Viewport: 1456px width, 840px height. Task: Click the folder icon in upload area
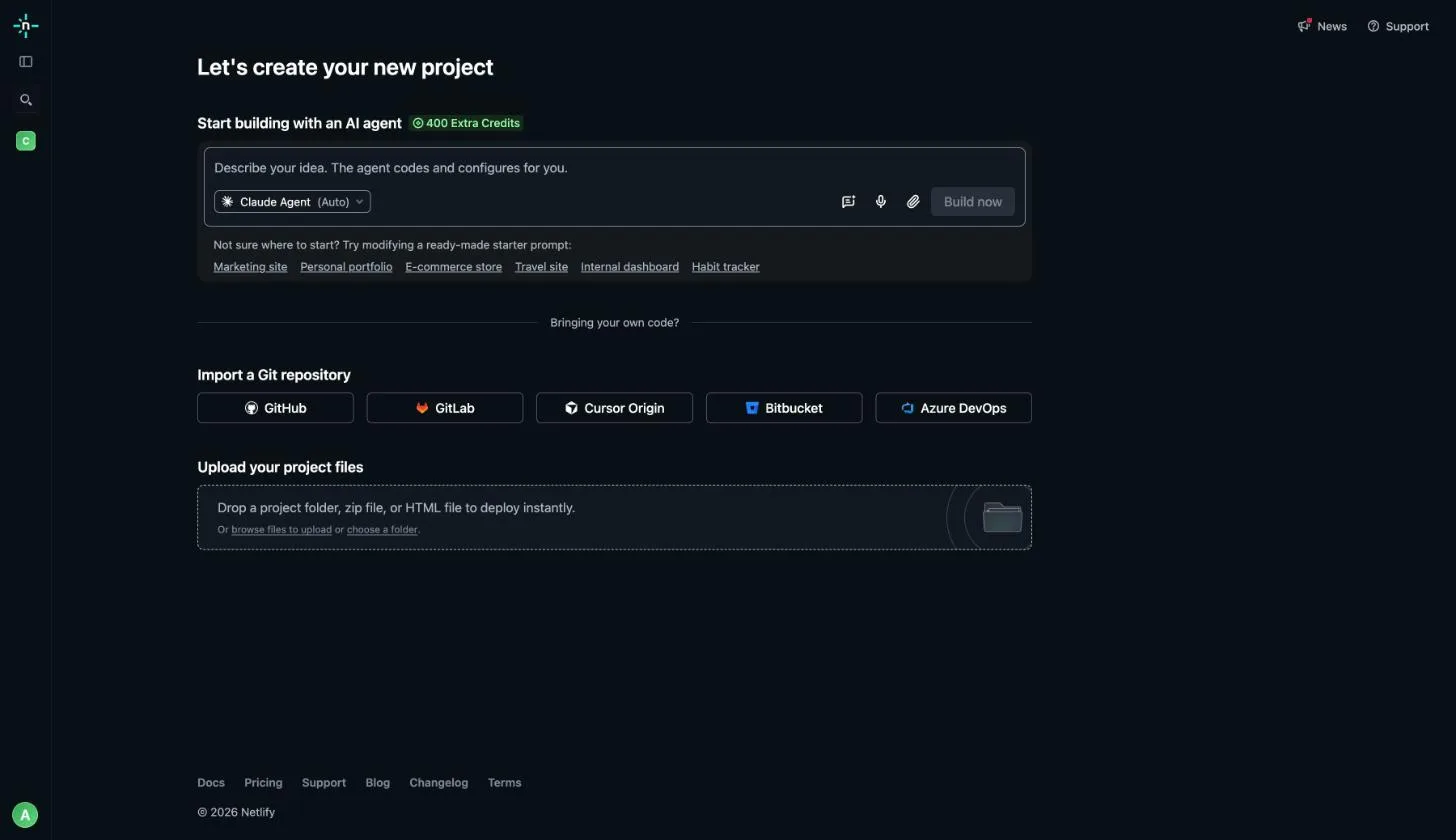pos(1002,517)
